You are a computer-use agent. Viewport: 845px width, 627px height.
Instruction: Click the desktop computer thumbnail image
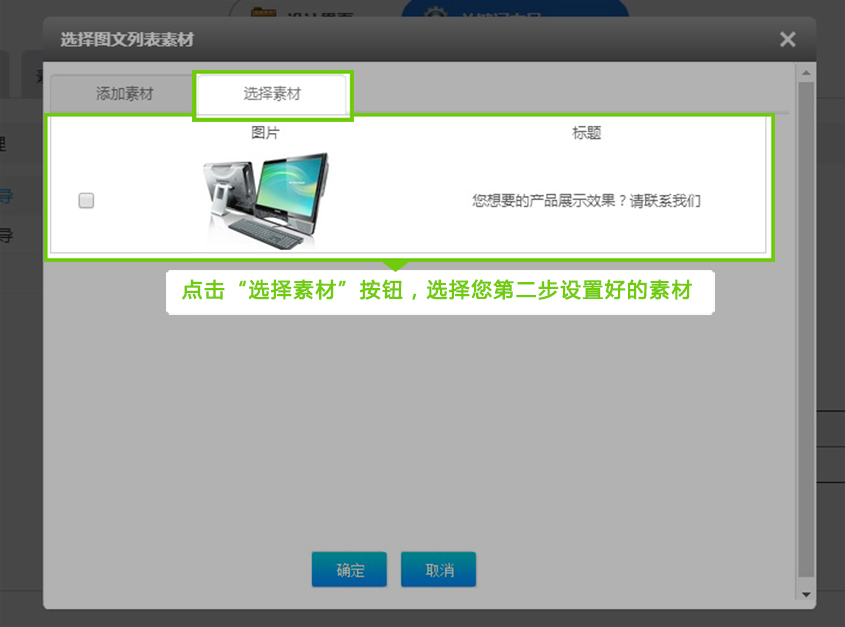266,200
